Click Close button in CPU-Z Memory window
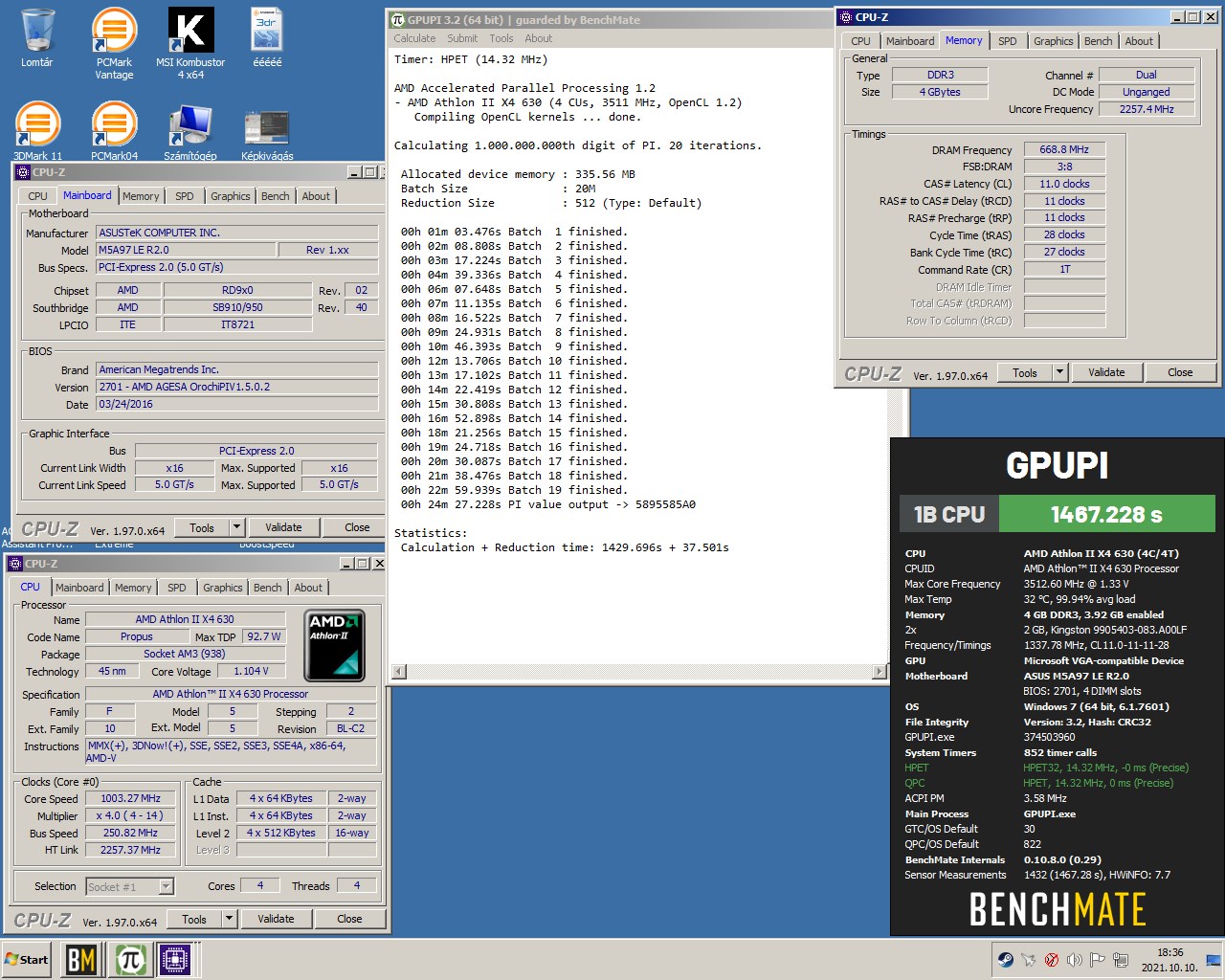This screenshot has height=980, width=1225. point(1180,372)
